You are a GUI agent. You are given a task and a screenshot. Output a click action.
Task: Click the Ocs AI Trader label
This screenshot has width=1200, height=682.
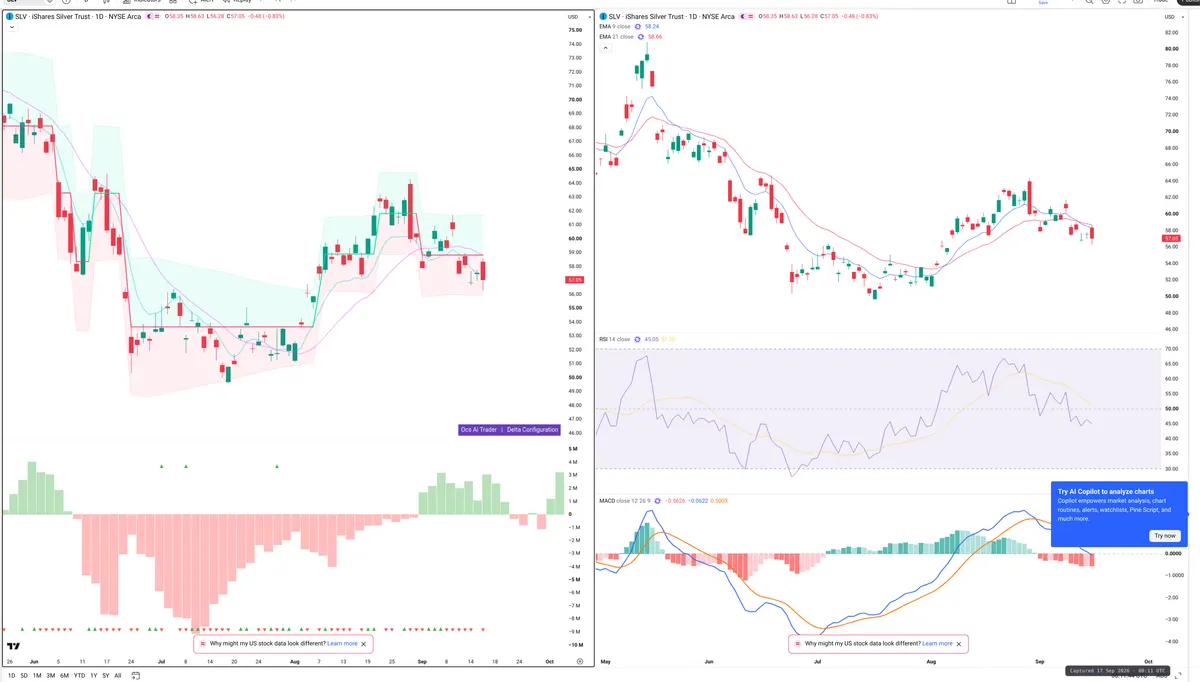coord(479,429)
